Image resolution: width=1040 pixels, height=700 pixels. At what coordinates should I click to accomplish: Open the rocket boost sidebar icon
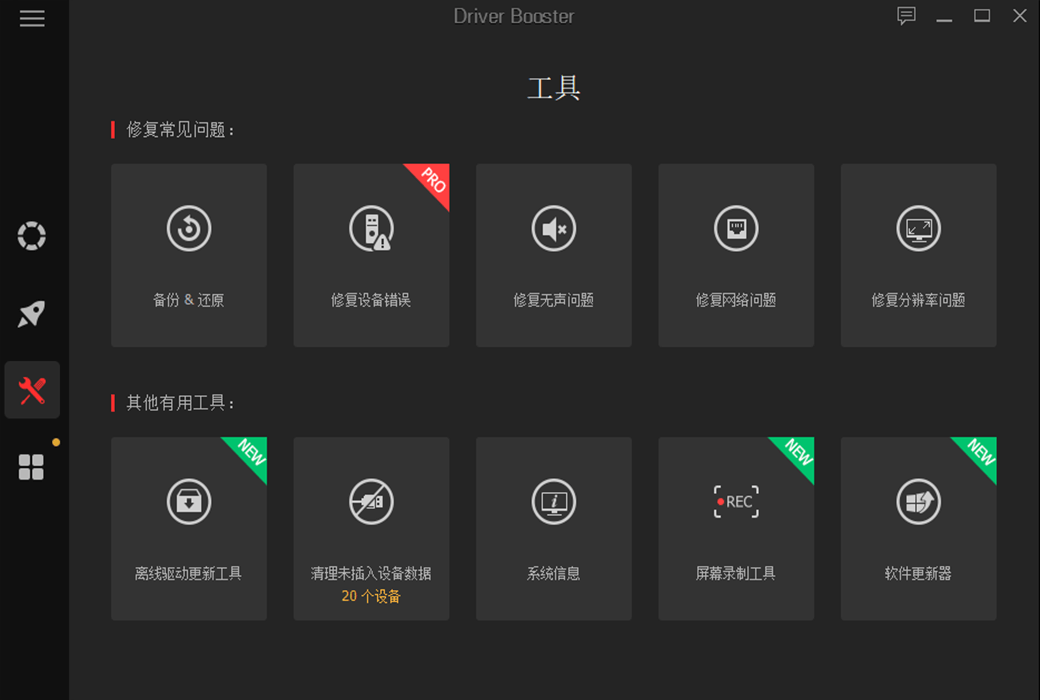pos(31,313)
